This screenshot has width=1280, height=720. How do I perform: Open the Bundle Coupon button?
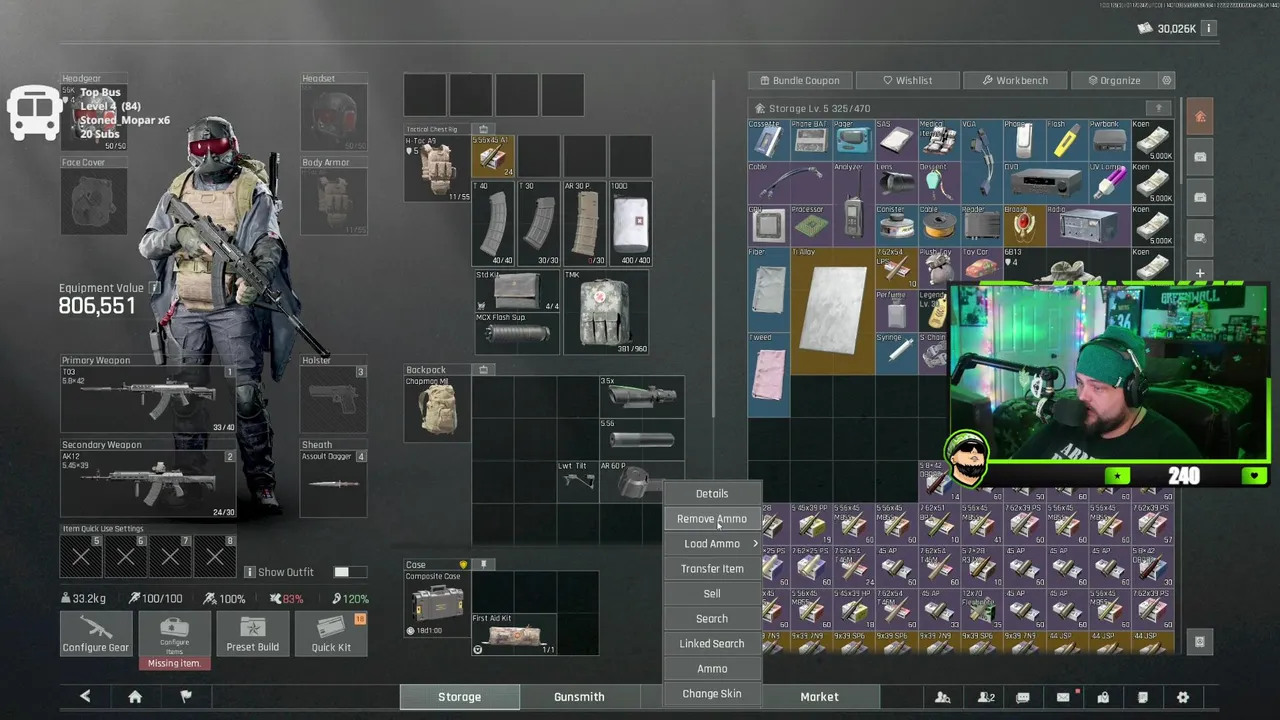[x=799, y=80]
